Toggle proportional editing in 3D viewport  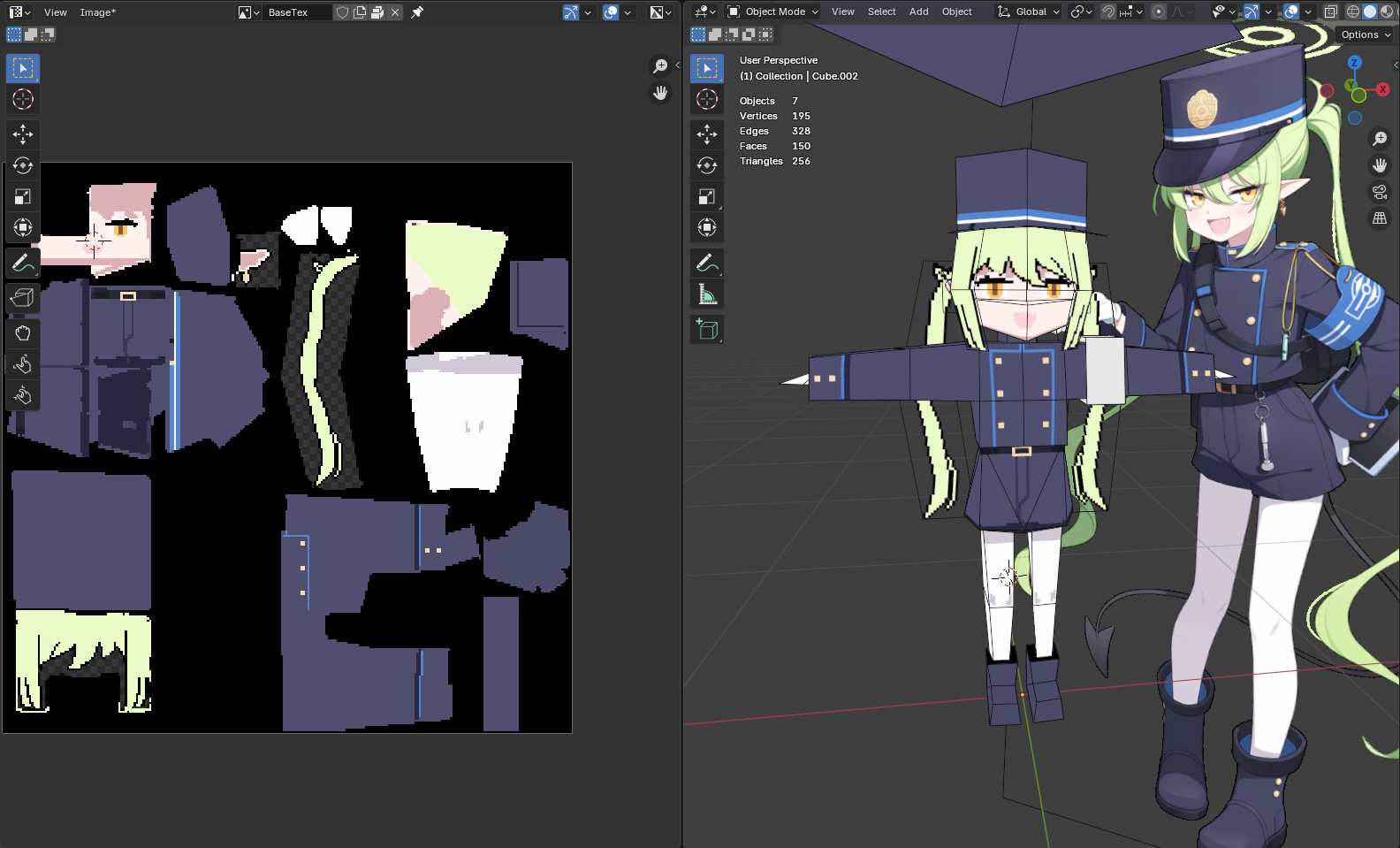(1159, 11)
